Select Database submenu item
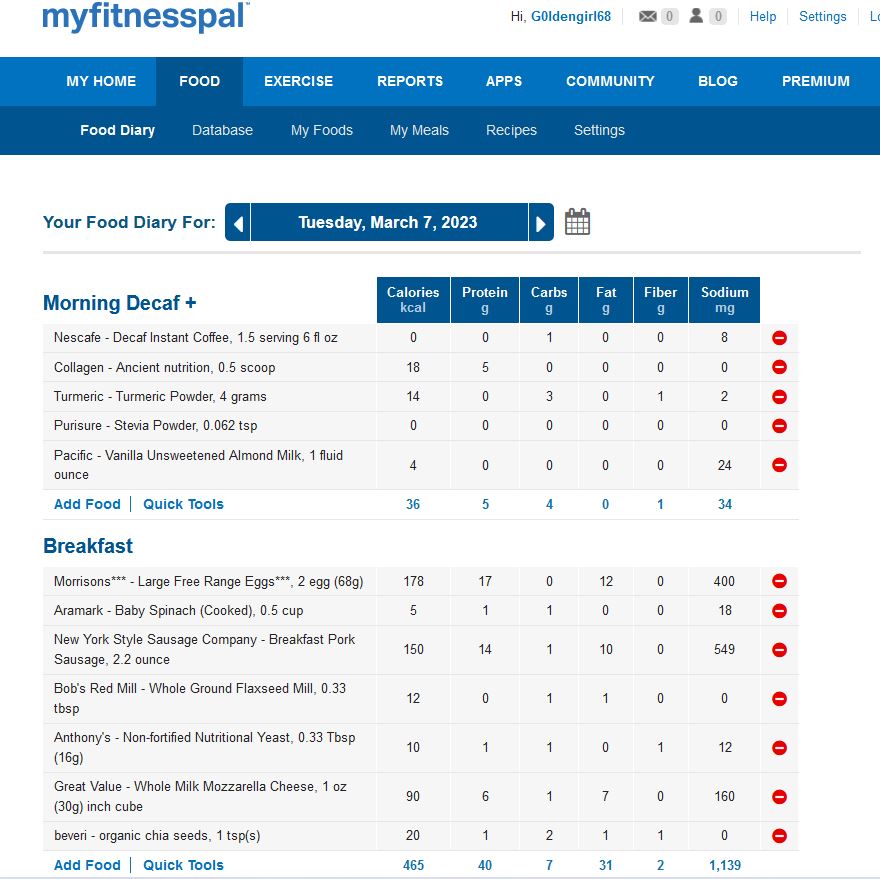This screenshot has width=880, height=879. [x=222, y=130]
